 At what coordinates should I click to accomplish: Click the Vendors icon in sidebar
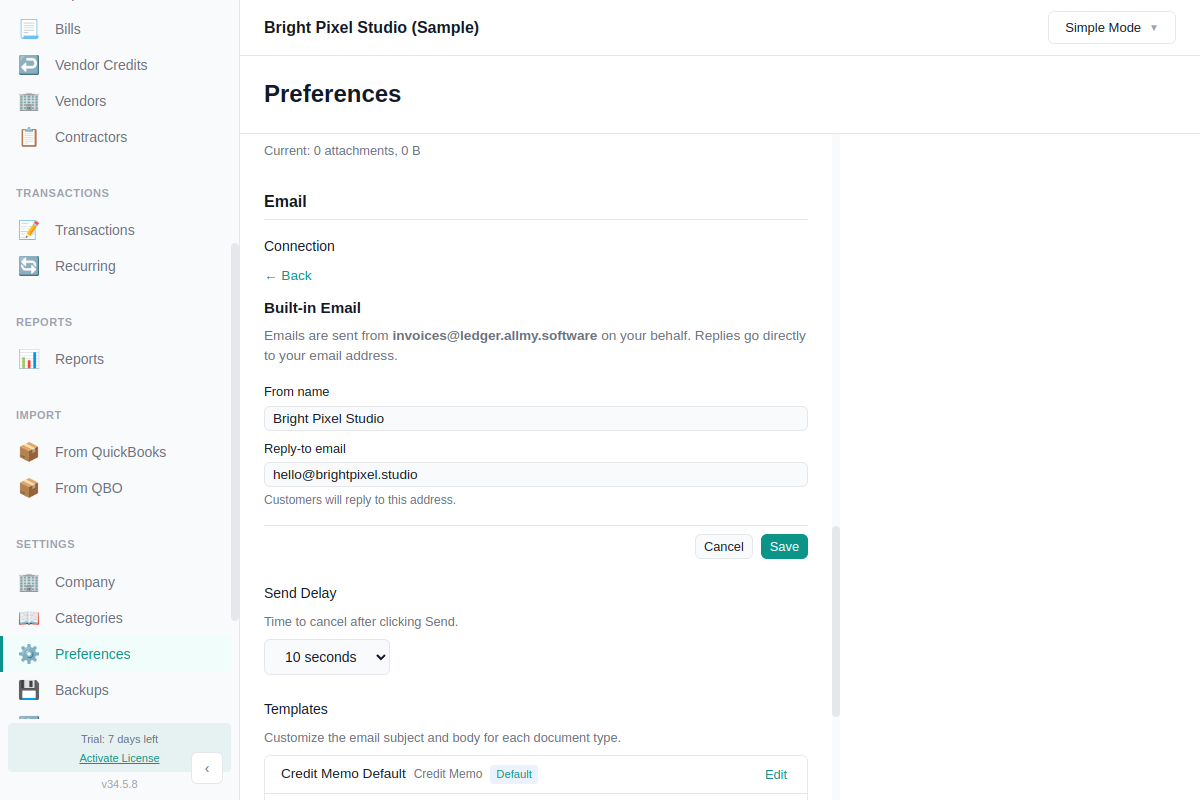click(x=28, y=100)
